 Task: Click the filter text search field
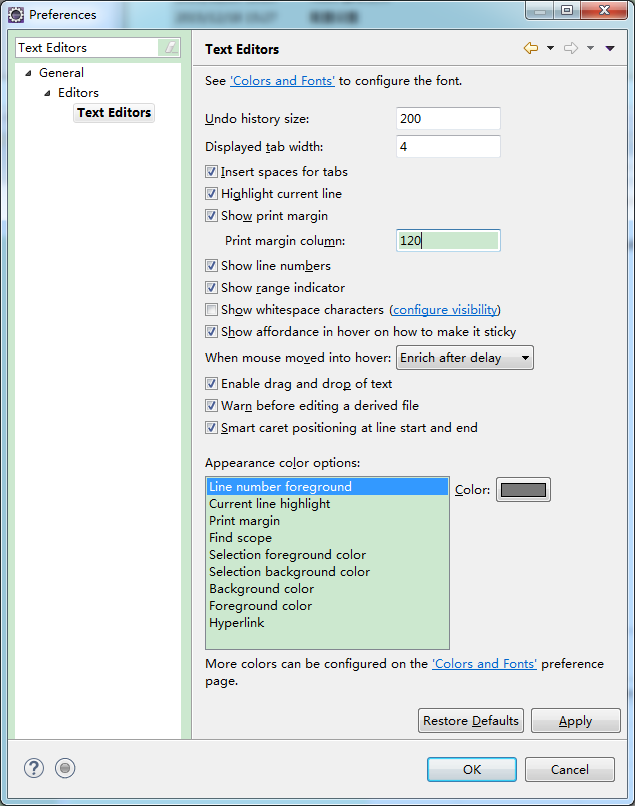point(87,48)
